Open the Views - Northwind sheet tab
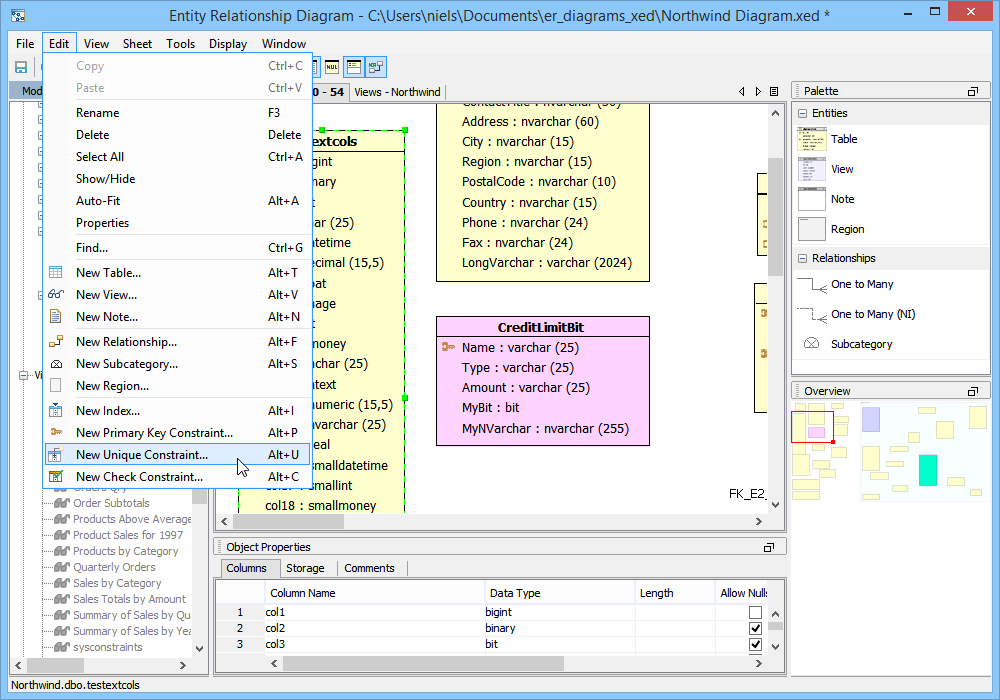 tap(397, 92)
